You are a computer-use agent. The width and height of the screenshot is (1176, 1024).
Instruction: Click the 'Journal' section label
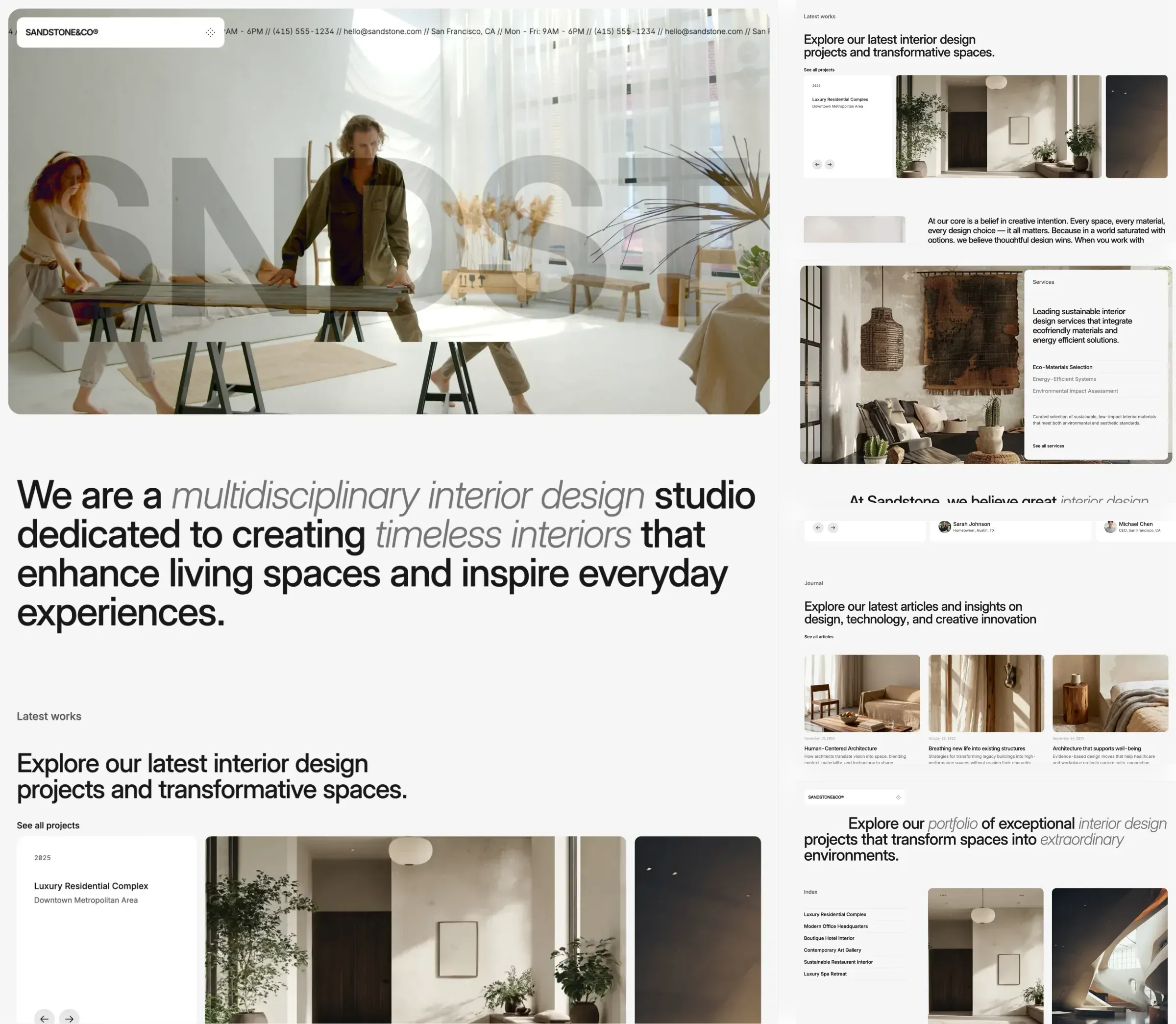pos(813,583)
